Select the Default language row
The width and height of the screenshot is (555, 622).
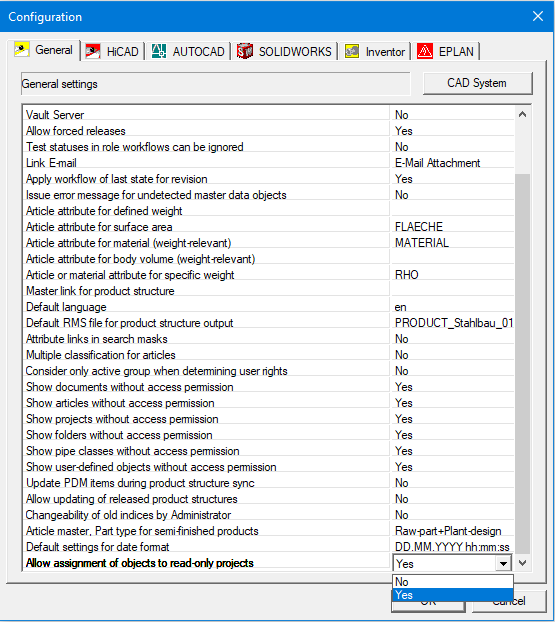pyautogui.click(x=206, y=307)
